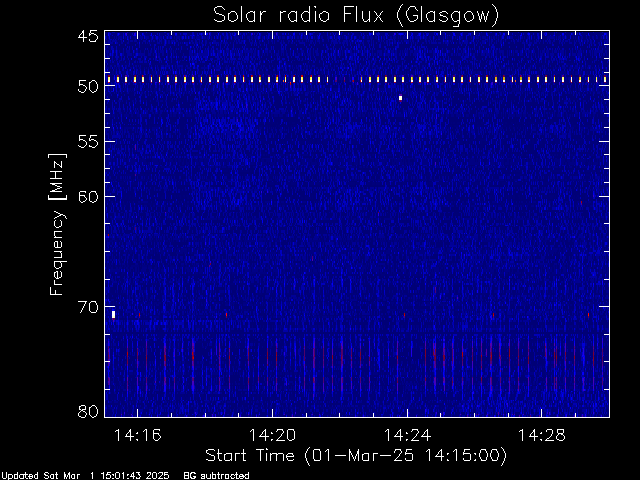Image resolution: width=640 pixels, height=480 pixels.
Task: Click the 55 MHz frequency tick label
Action: [88, 142]
